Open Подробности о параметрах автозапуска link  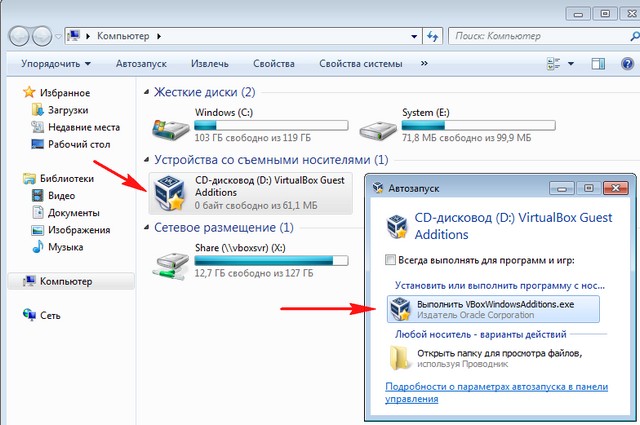click(496, 393)
